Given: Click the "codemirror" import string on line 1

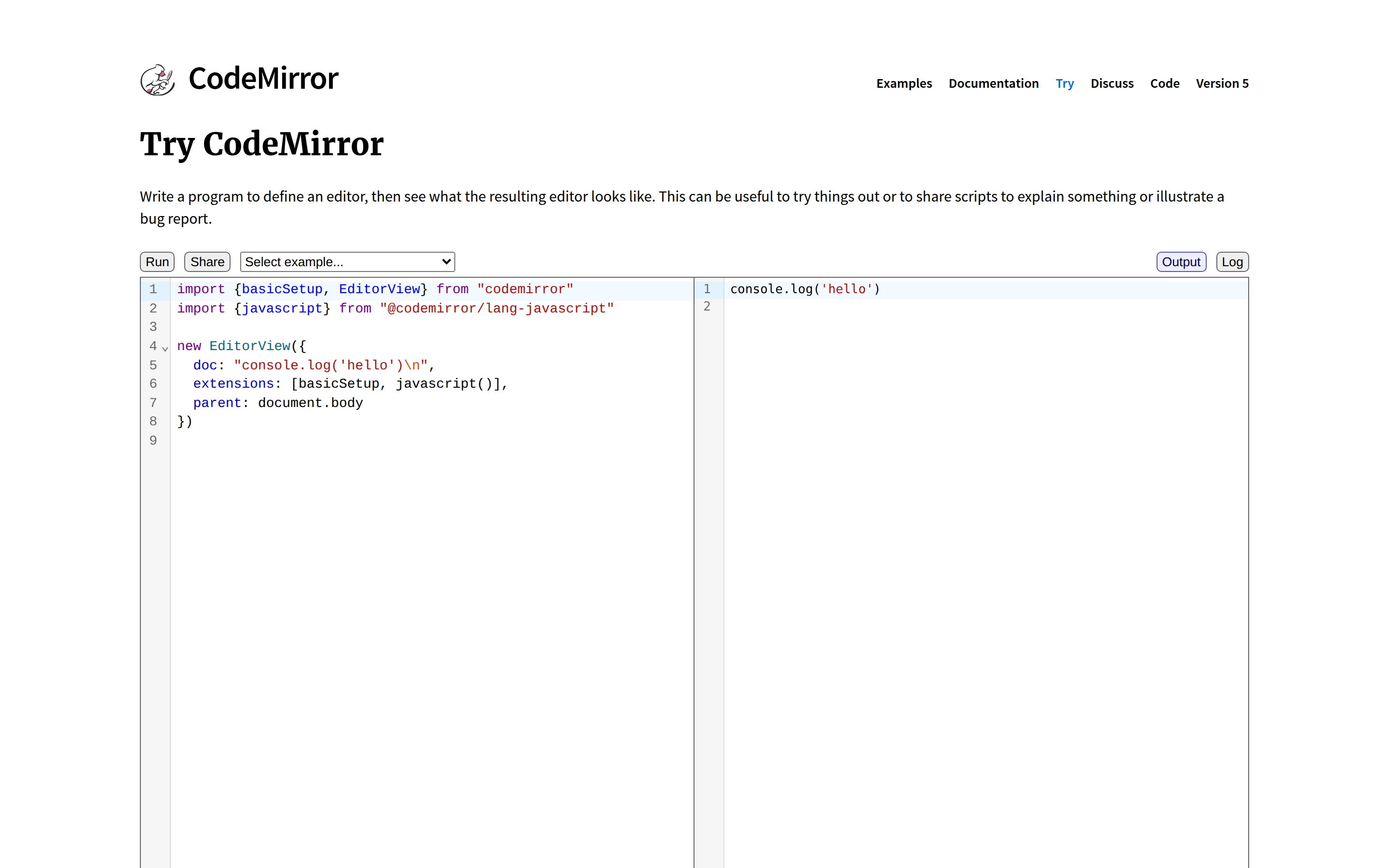Looking at the screenshot, I should coord(525,289).
